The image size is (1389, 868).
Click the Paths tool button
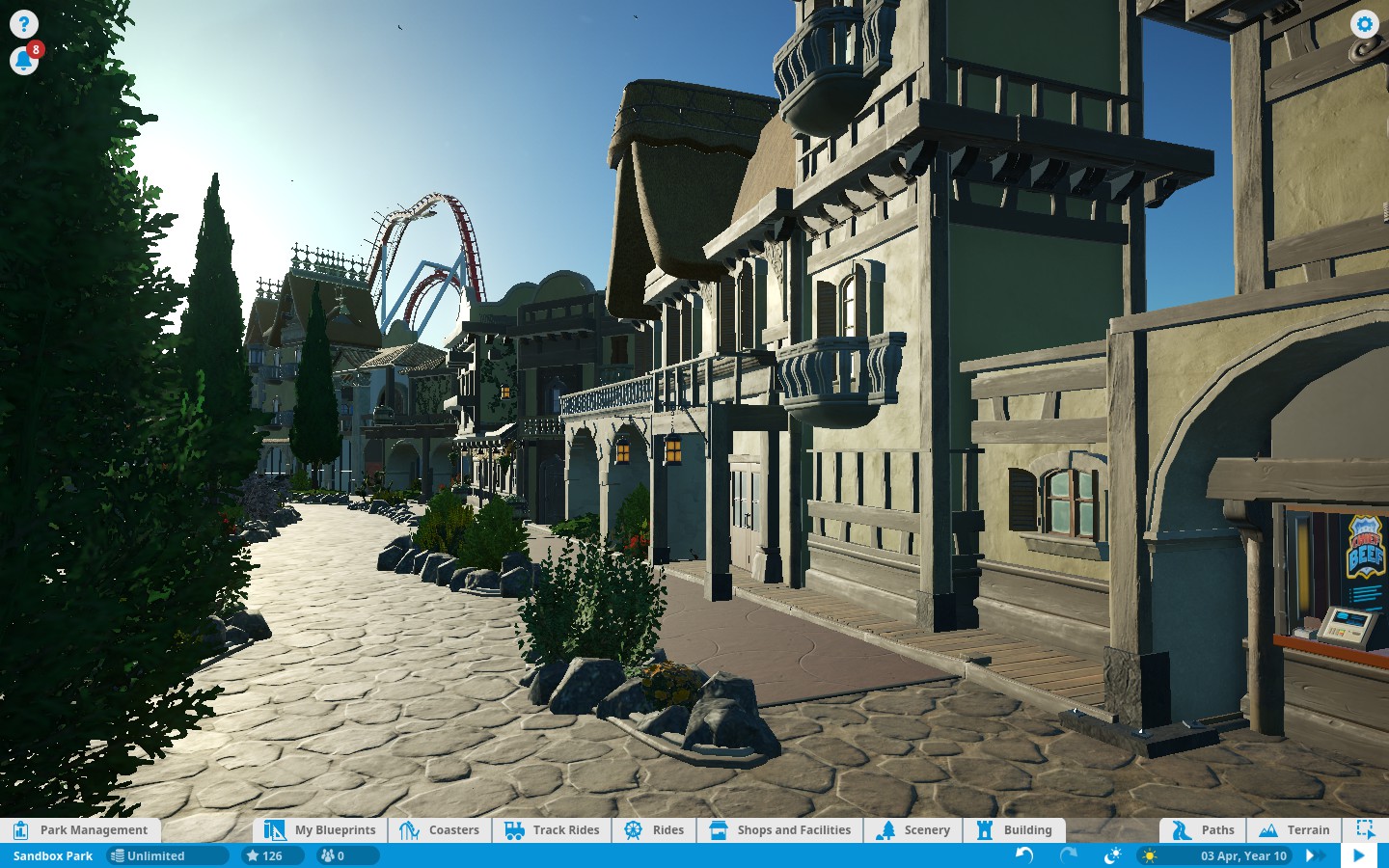(x=1203, y=830)
